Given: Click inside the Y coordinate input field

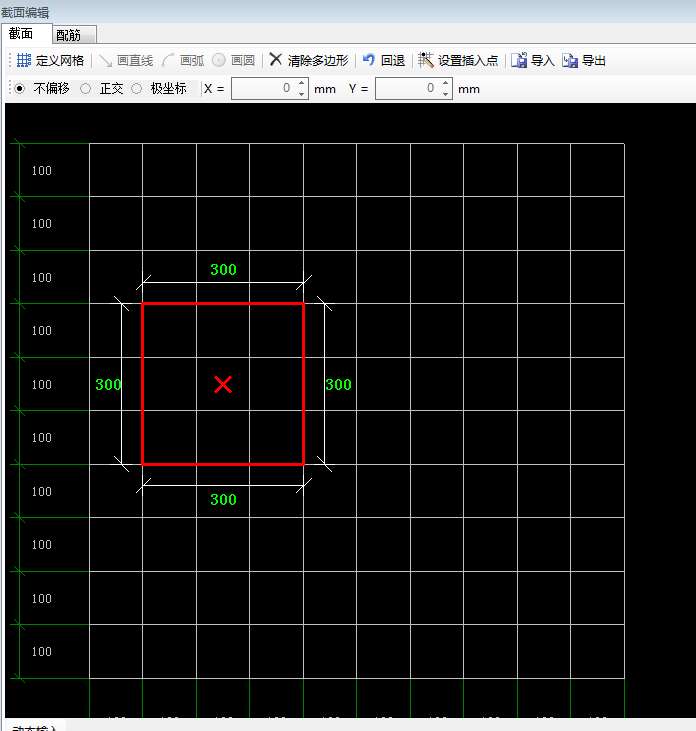Looking at the screenshot, I should (407, 89).
